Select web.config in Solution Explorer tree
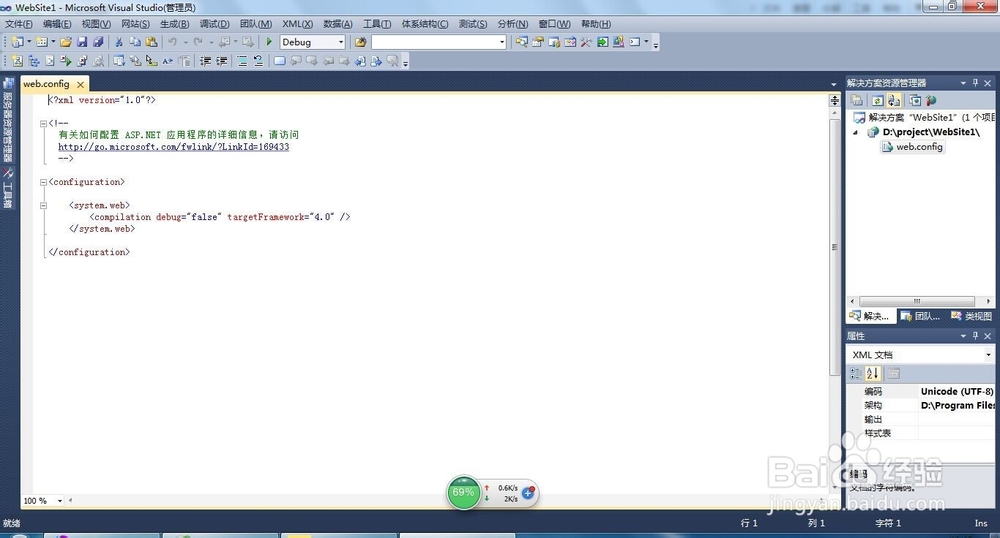This screenshot has height=538, width=1000. tap(913, 147)
